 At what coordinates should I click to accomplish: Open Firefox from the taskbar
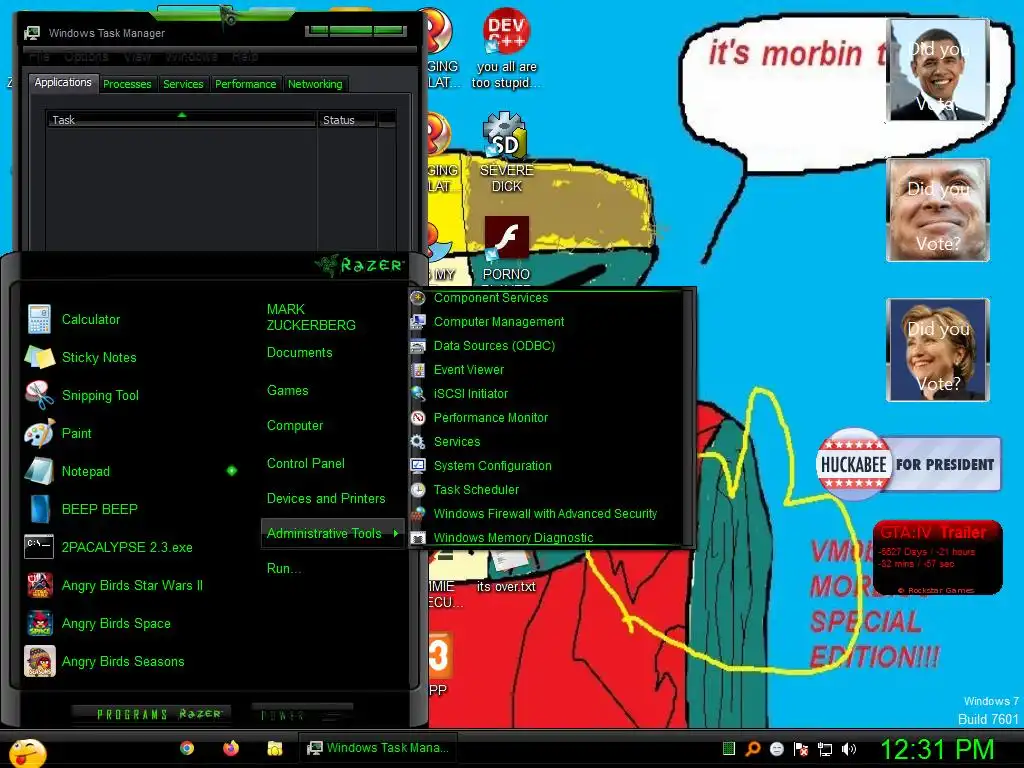(231, 748)
